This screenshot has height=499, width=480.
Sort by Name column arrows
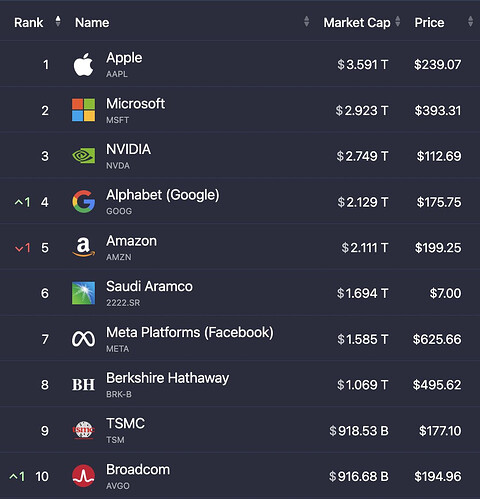[x=306, y=22]
